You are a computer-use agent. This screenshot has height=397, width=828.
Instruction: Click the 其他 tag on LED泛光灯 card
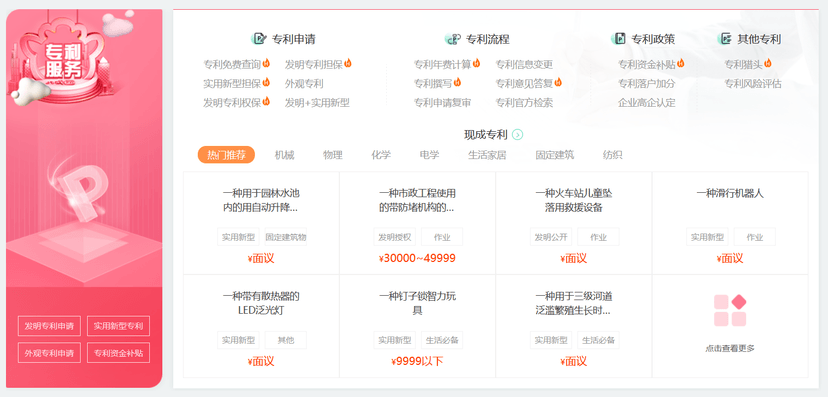click(x=286, y=340)
